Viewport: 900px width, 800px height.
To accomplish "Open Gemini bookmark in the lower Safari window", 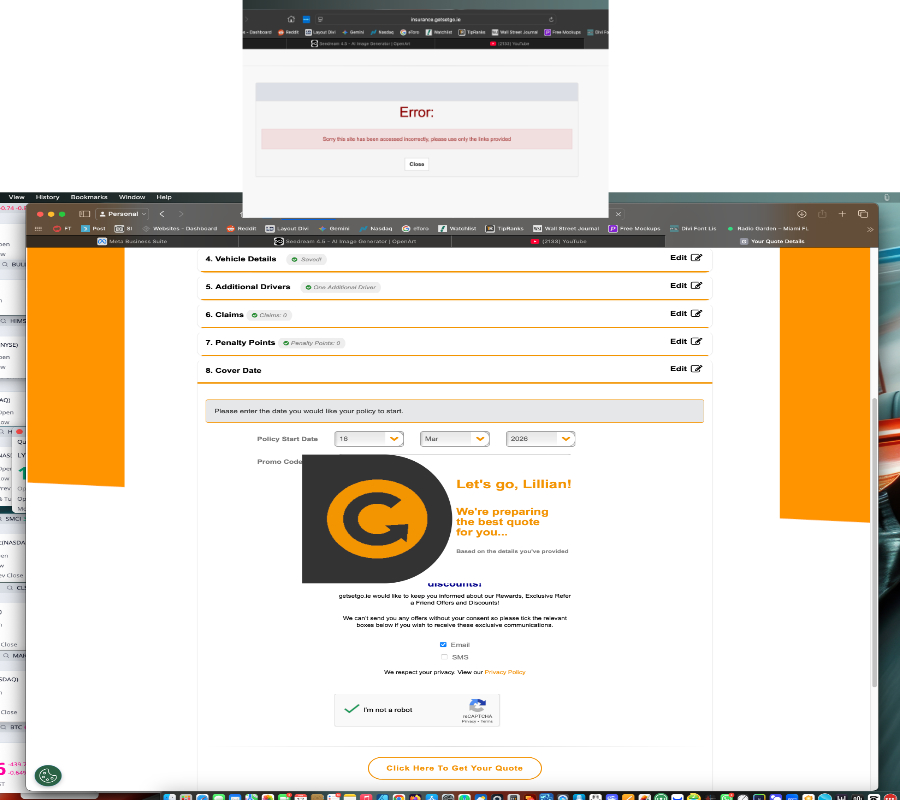I will click(334, 228).
